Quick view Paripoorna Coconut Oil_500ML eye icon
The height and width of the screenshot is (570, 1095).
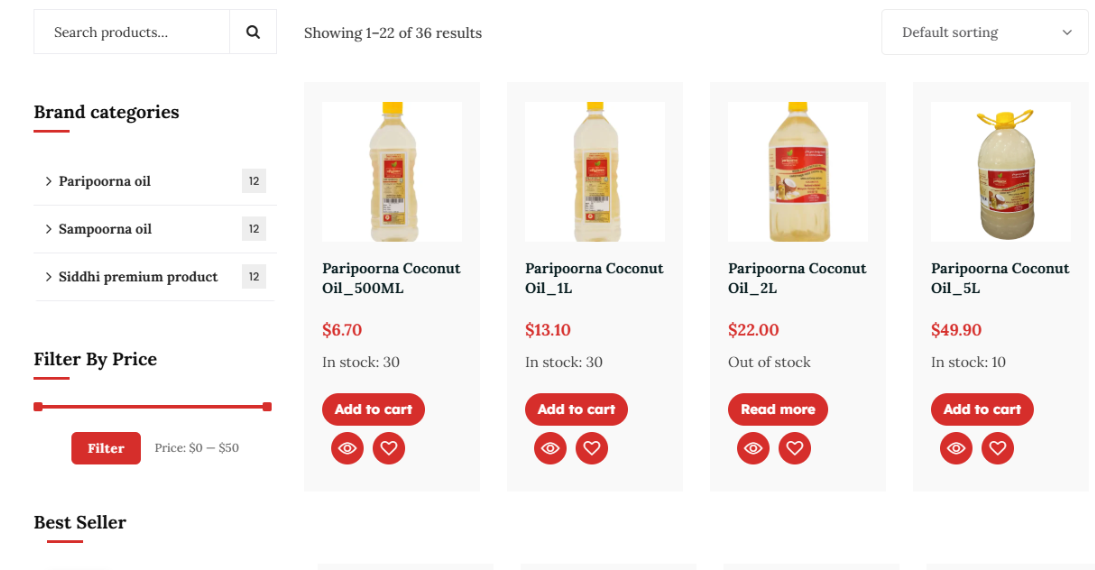point(347,448)
